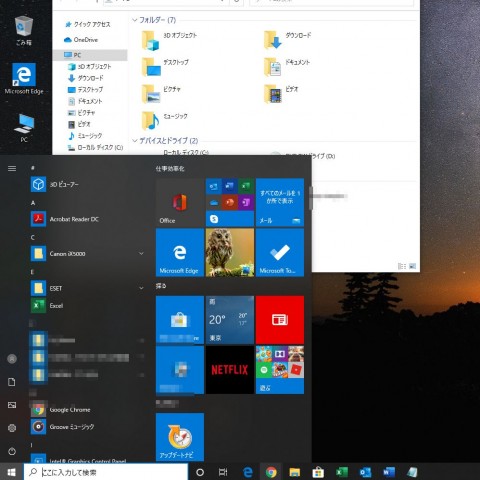Open user account icon in Start sidebar
This screenshot has width=480, height=480.
[12, 359]
